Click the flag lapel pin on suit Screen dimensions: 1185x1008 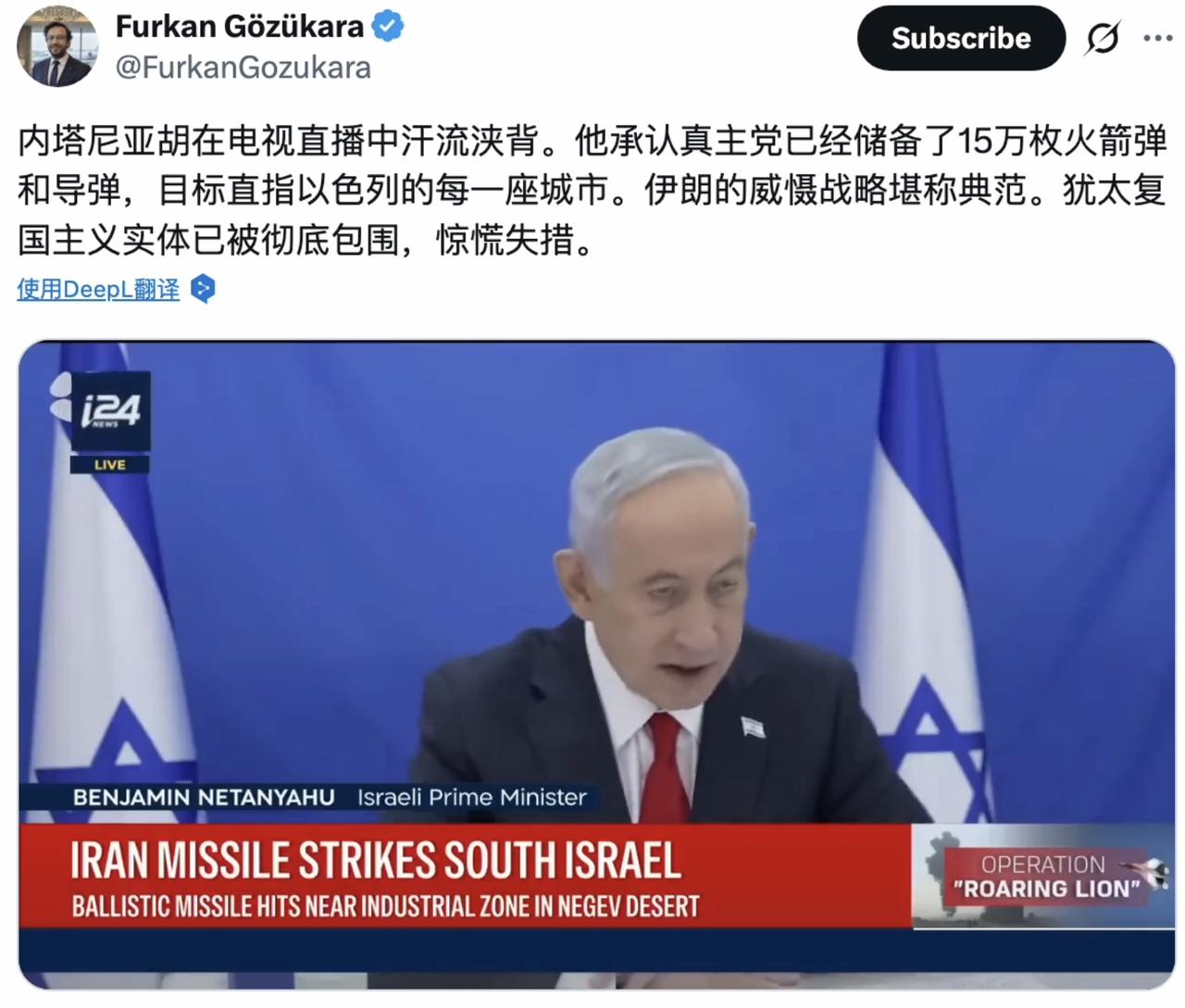tap(753, 727)
